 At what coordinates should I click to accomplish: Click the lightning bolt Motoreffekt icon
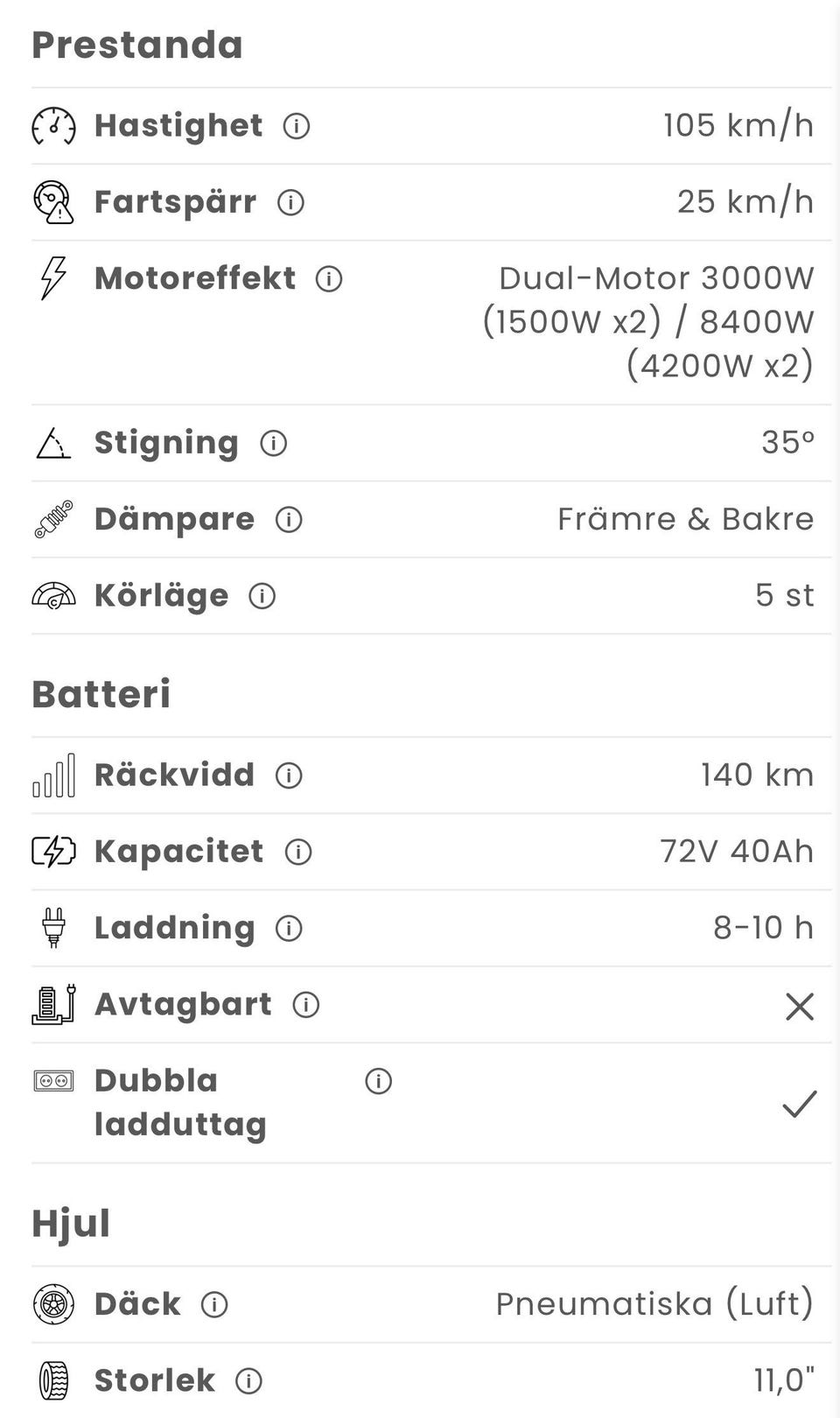(x=53, y=278)
